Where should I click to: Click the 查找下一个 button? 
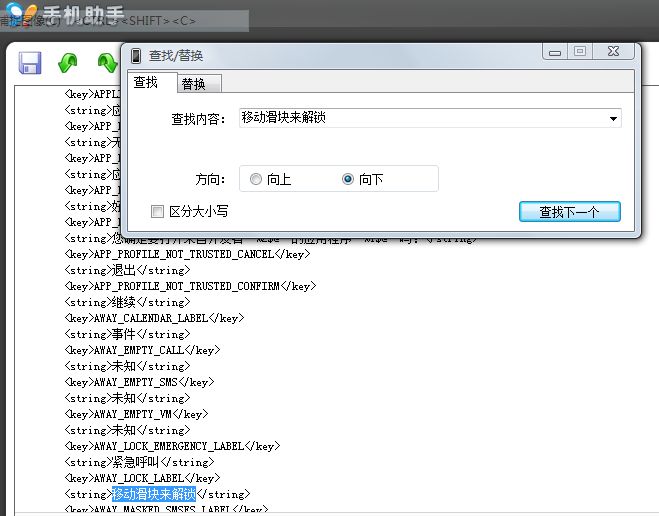[x=569, y=212]
